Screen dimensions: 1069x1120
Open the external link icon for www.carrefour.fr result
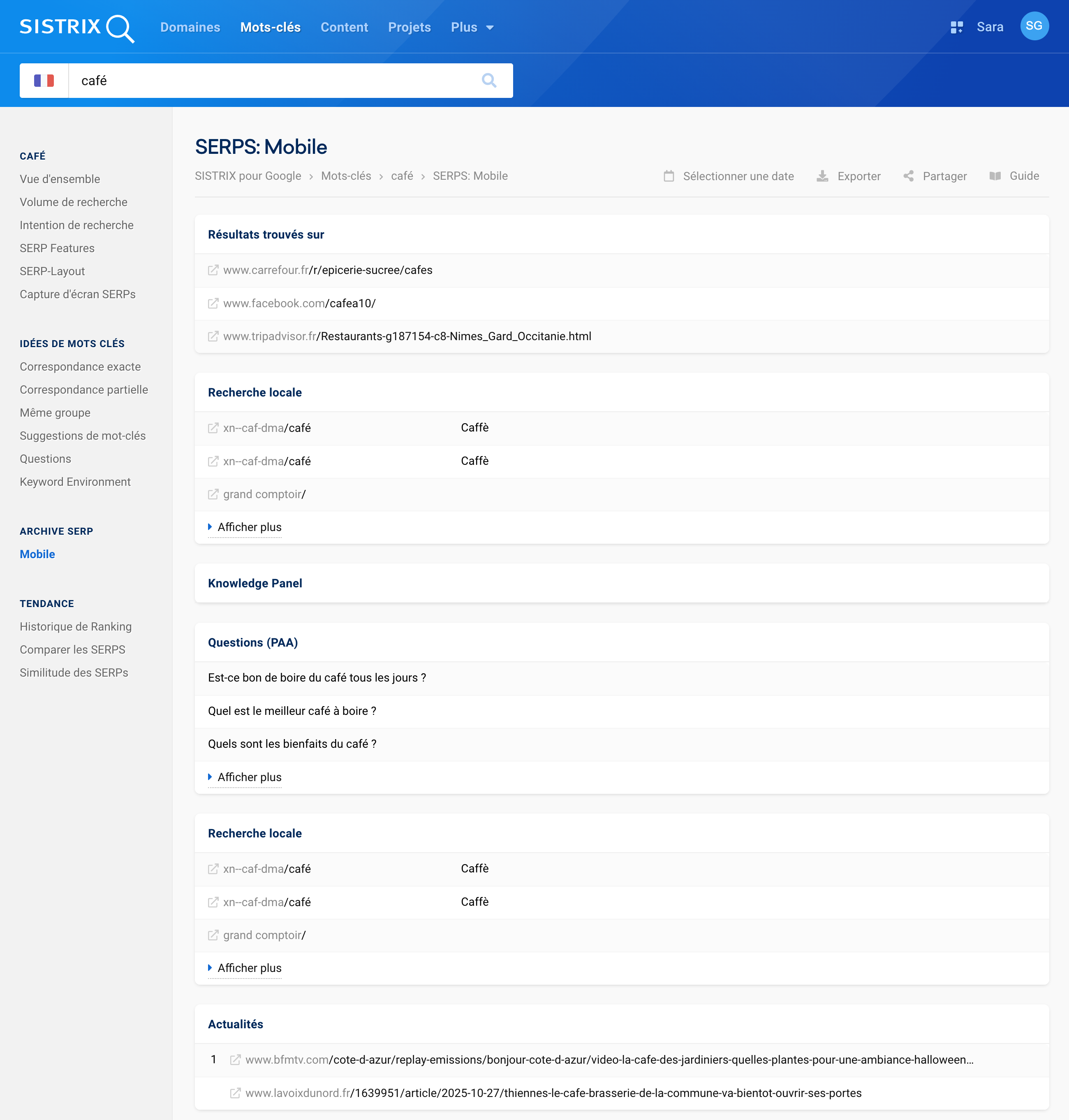click(213, 270)
